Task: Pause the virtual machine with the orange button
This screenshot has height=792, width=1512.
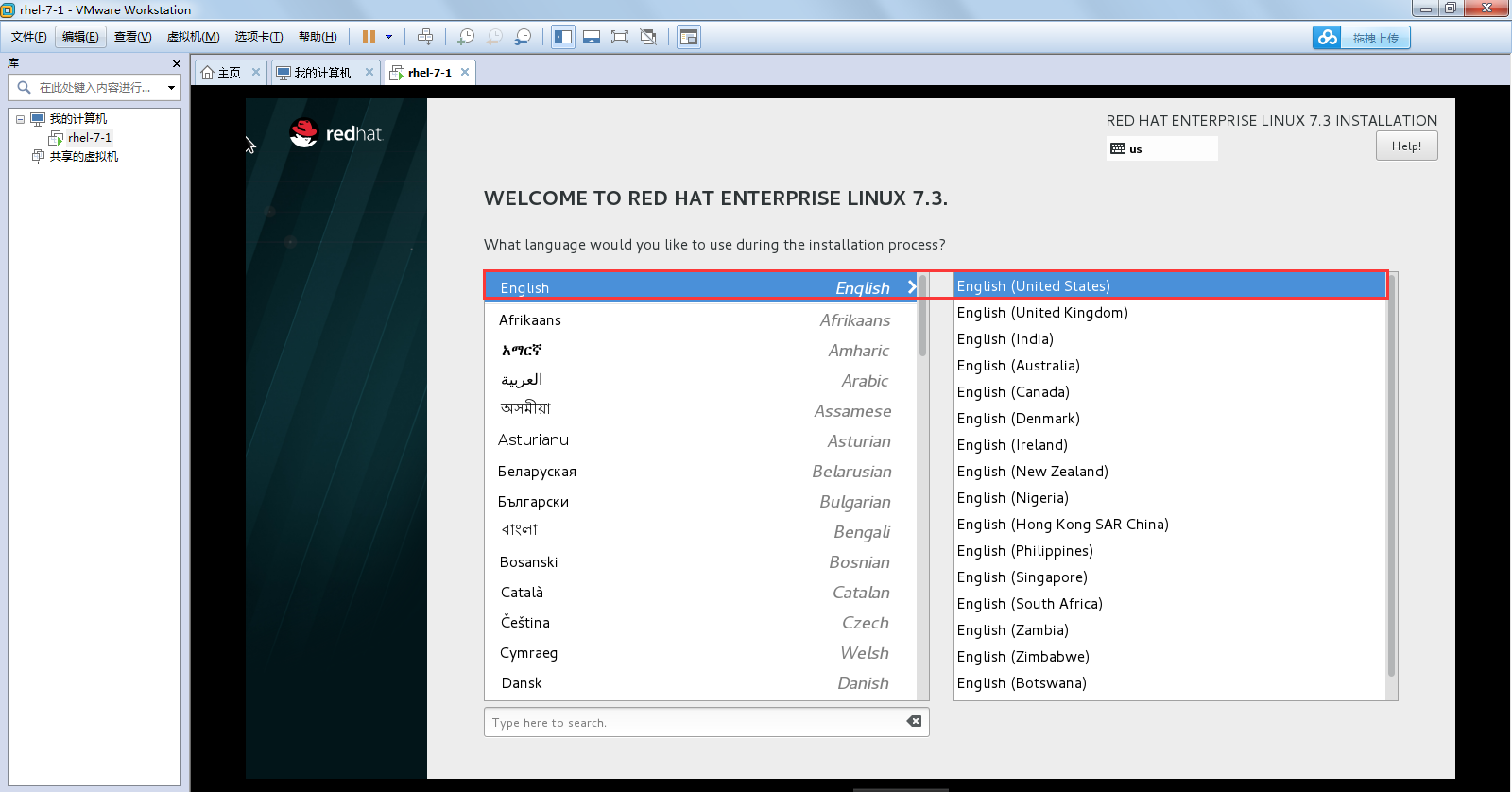Action: tap(369, 37)
